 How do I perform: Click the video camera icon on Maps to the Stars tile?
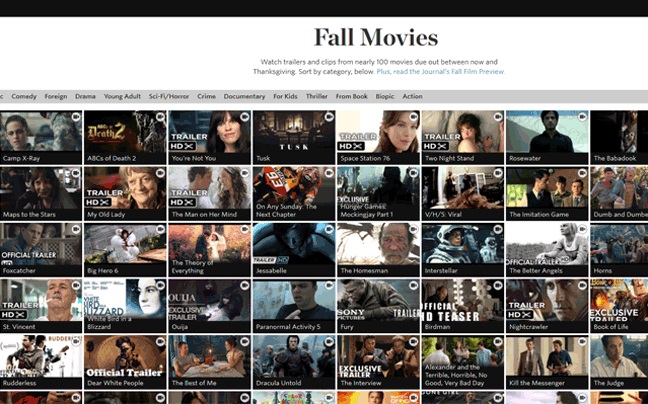76,173
